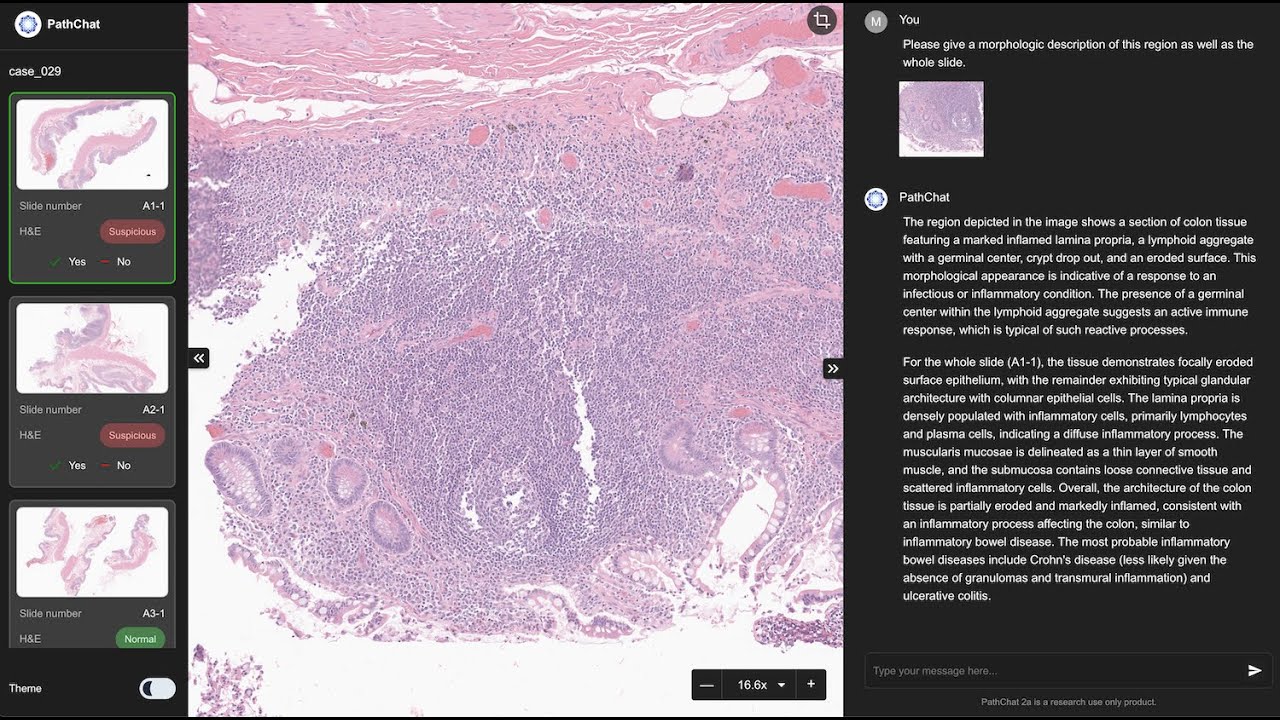Click the Normal badge on slide A3-1

click(x=140, y=639)
